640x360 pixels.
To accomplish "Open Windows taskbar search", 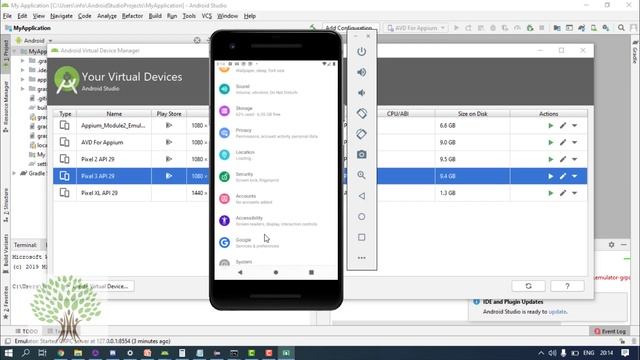I will [25, 353].
